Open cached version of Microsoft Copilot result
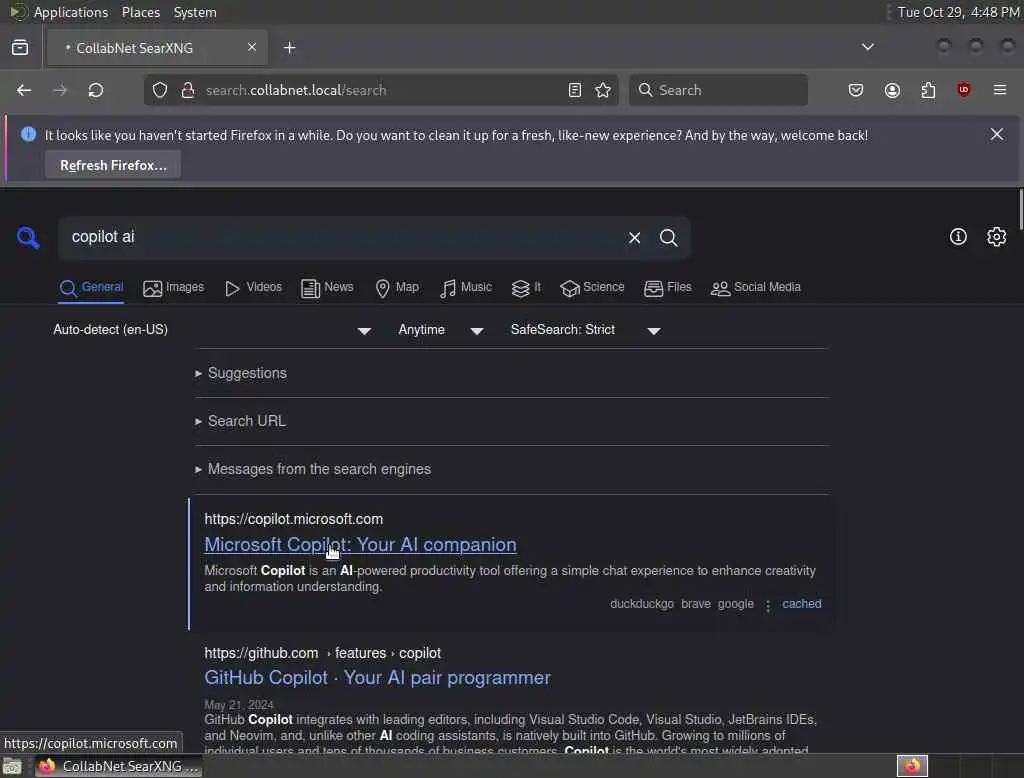 pyautogui.click(x=802, y=604)
